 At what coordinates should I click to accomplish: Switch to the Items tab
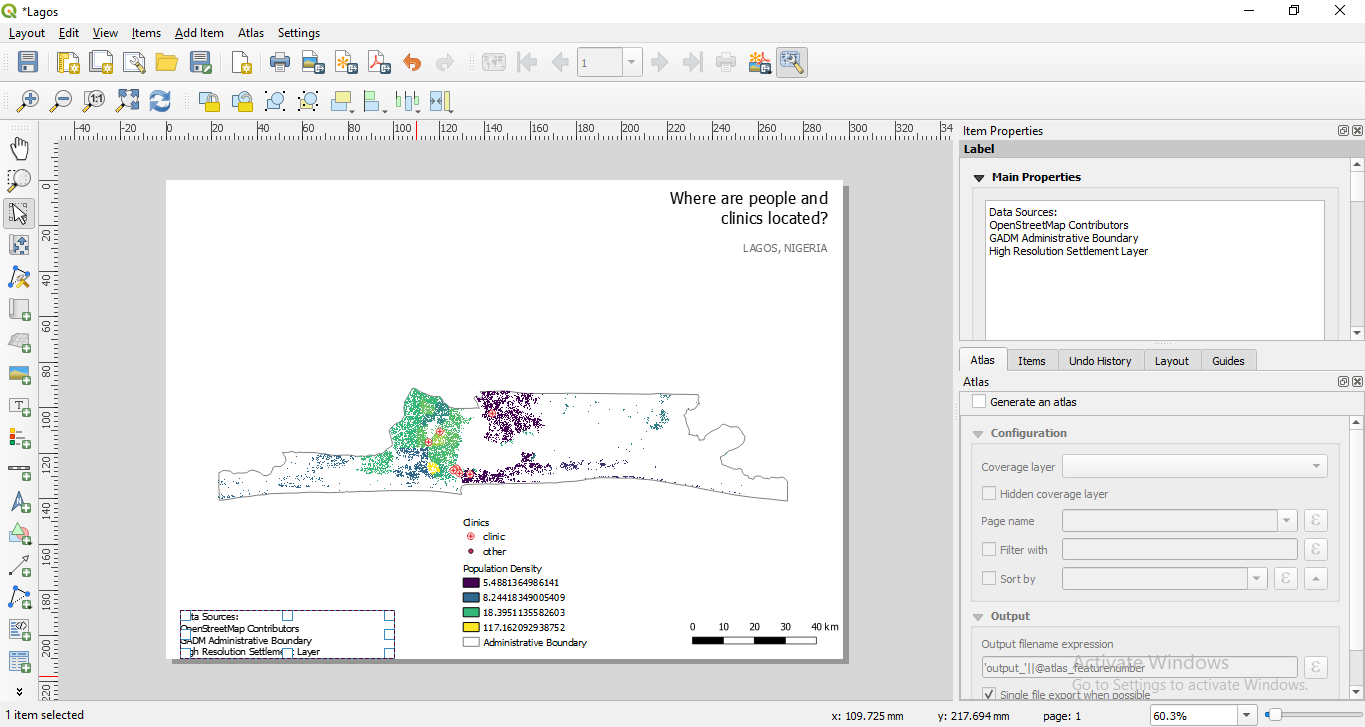[x=1032, y=361]
